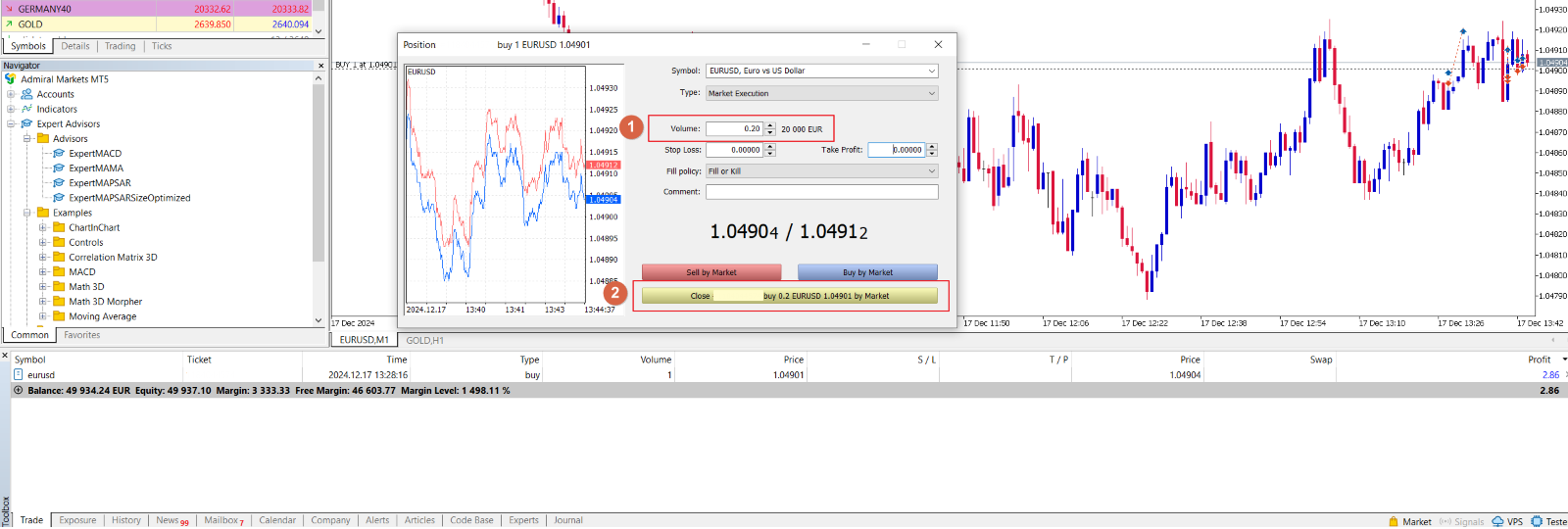This screenshot has width=1568, height=529.
Task: Click the Stop Loss input field
Action: pyautogui.click(x=735, y=150)
